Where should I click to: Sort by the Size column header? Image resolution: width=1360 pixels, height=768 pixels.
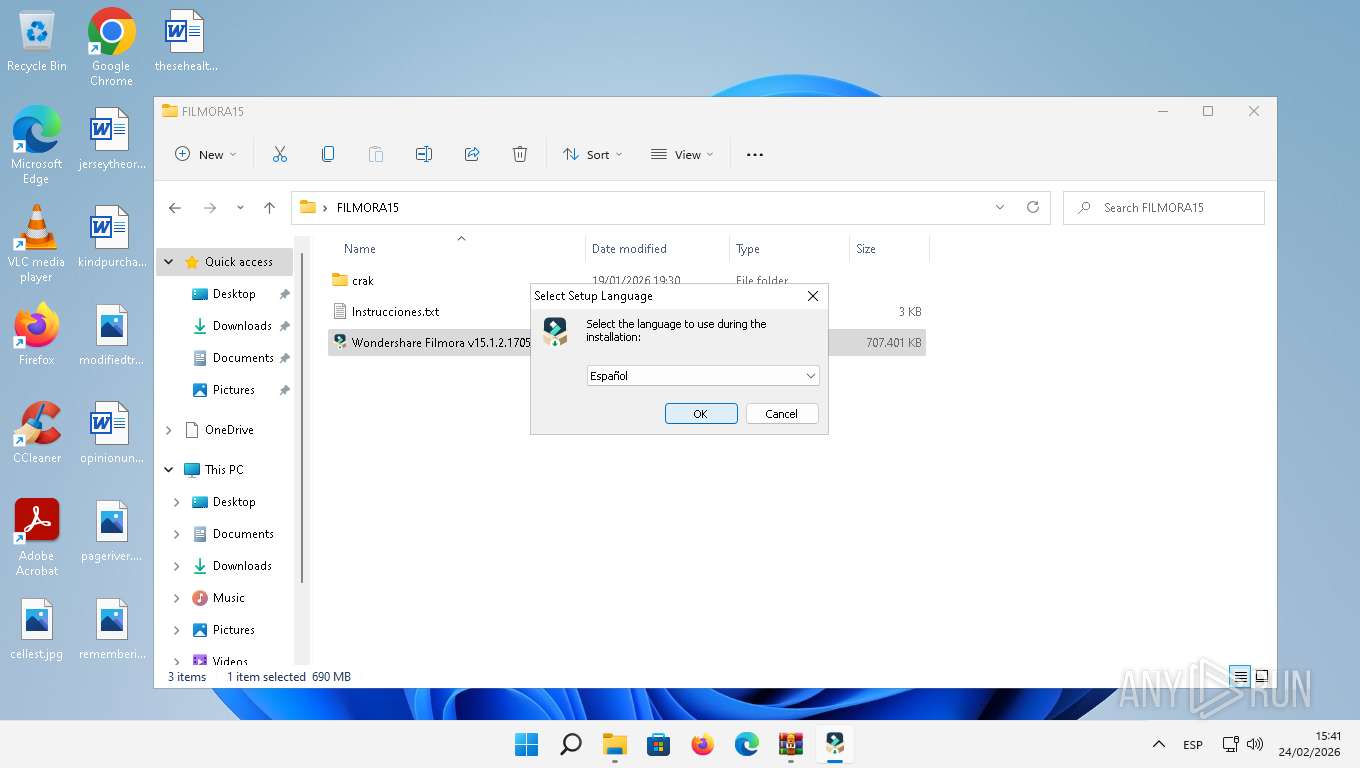click(x=866, y=249)
